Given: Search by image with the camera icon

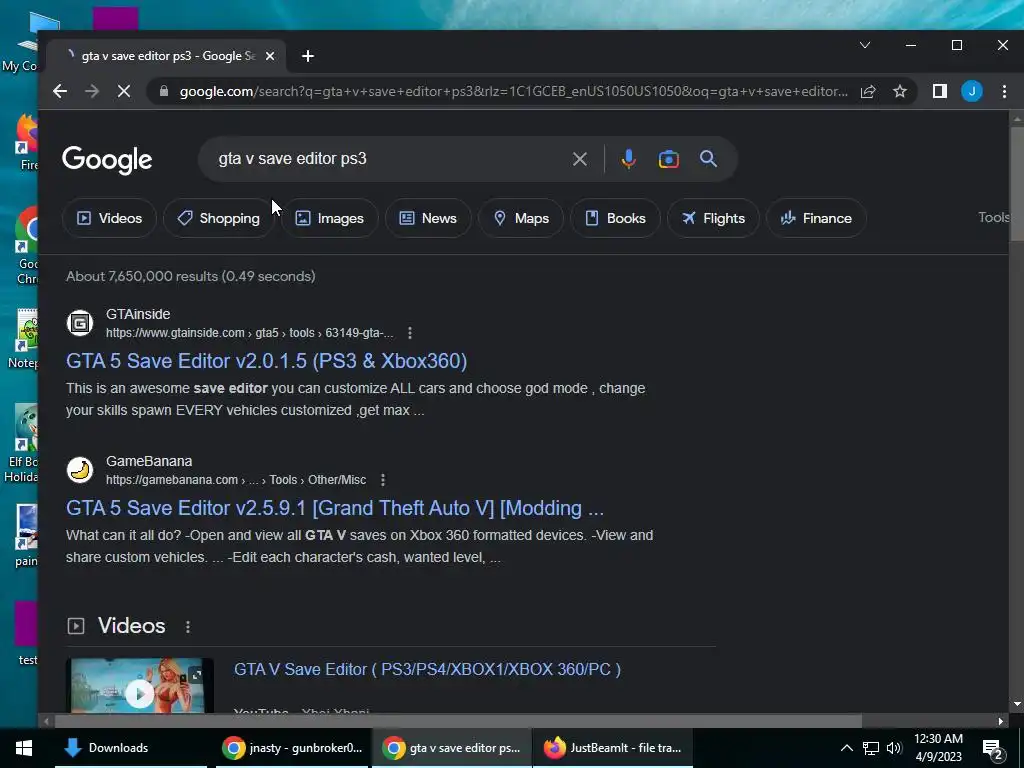Looking at the screenshot, I should click(x=669, y=159).
